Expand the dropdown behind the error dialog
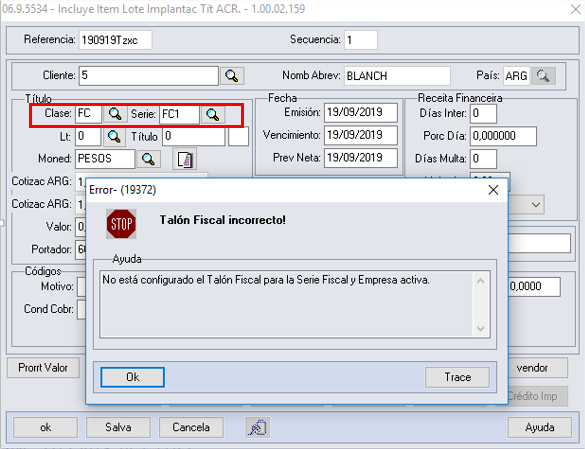Image resolution: width=585 pixels, height=449 pixels. pos(536,205)
